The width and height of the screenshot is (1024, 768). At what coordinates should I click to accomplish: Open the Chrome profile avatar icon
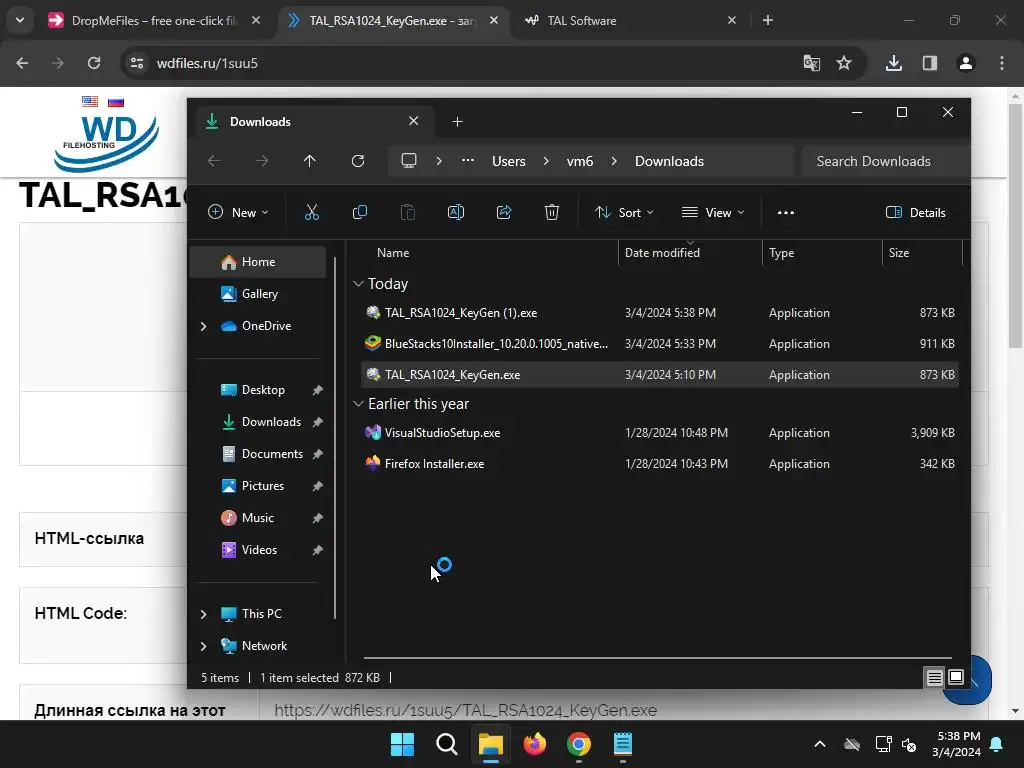click(966, 63)
